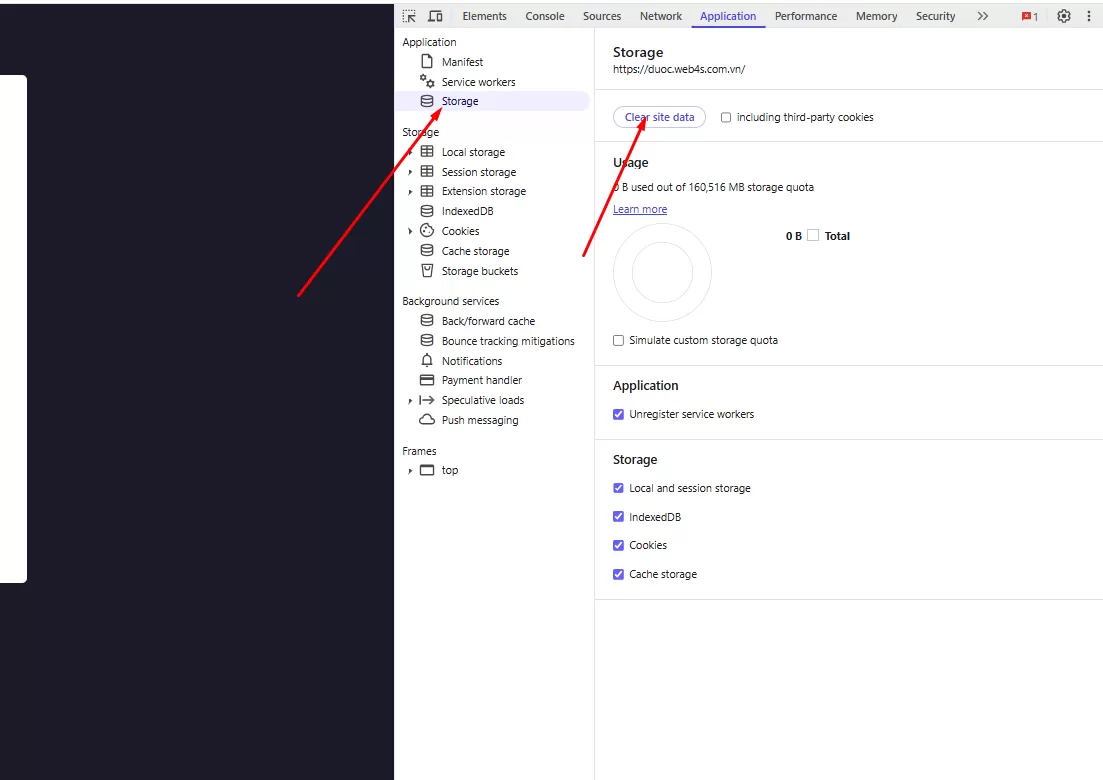This screenshot has width=1103, height=780.
Task: Expand the top frame node
Action: coord(410,471)
